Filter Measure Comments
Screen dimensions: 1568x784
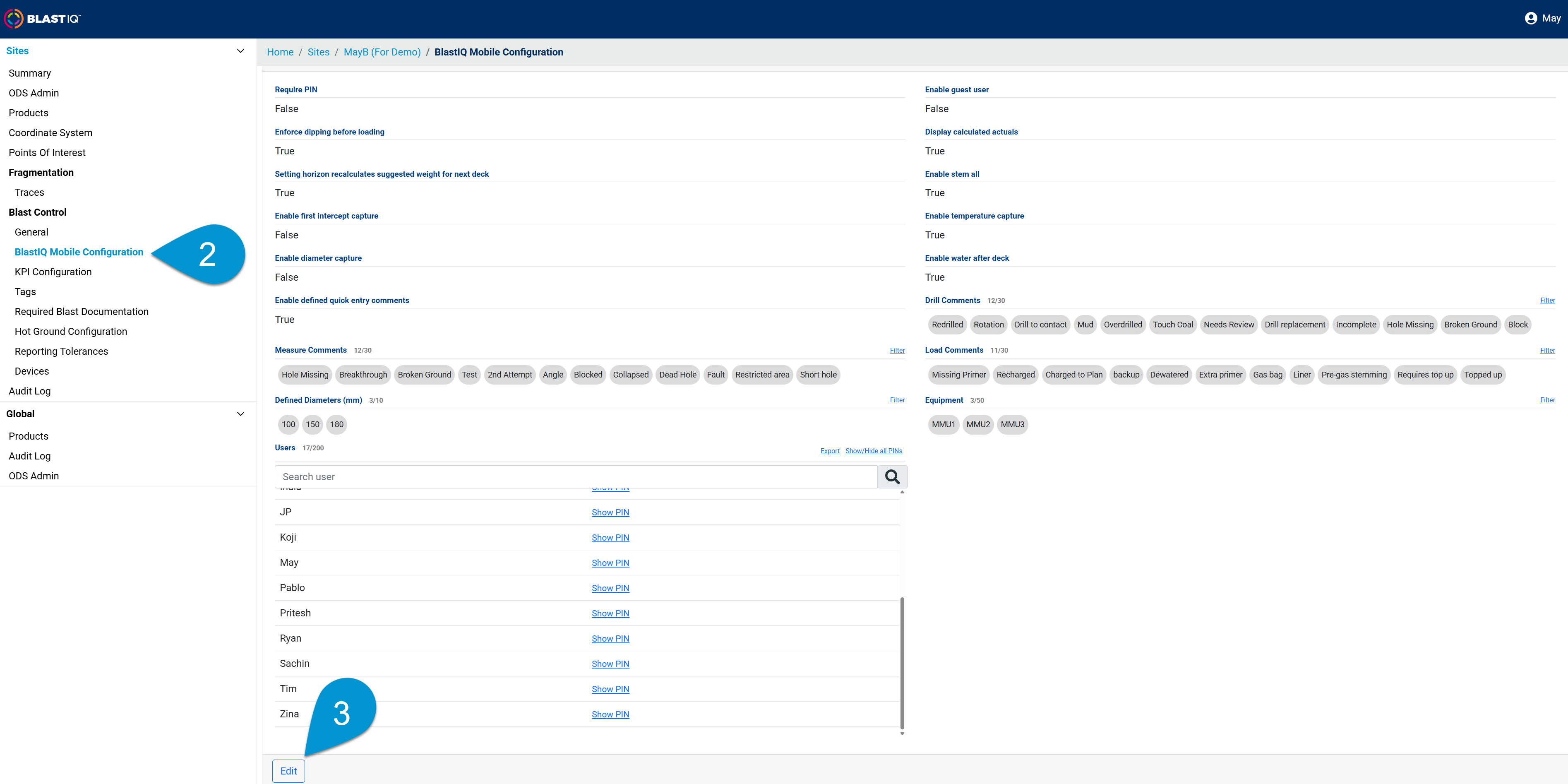click(897, 351)
